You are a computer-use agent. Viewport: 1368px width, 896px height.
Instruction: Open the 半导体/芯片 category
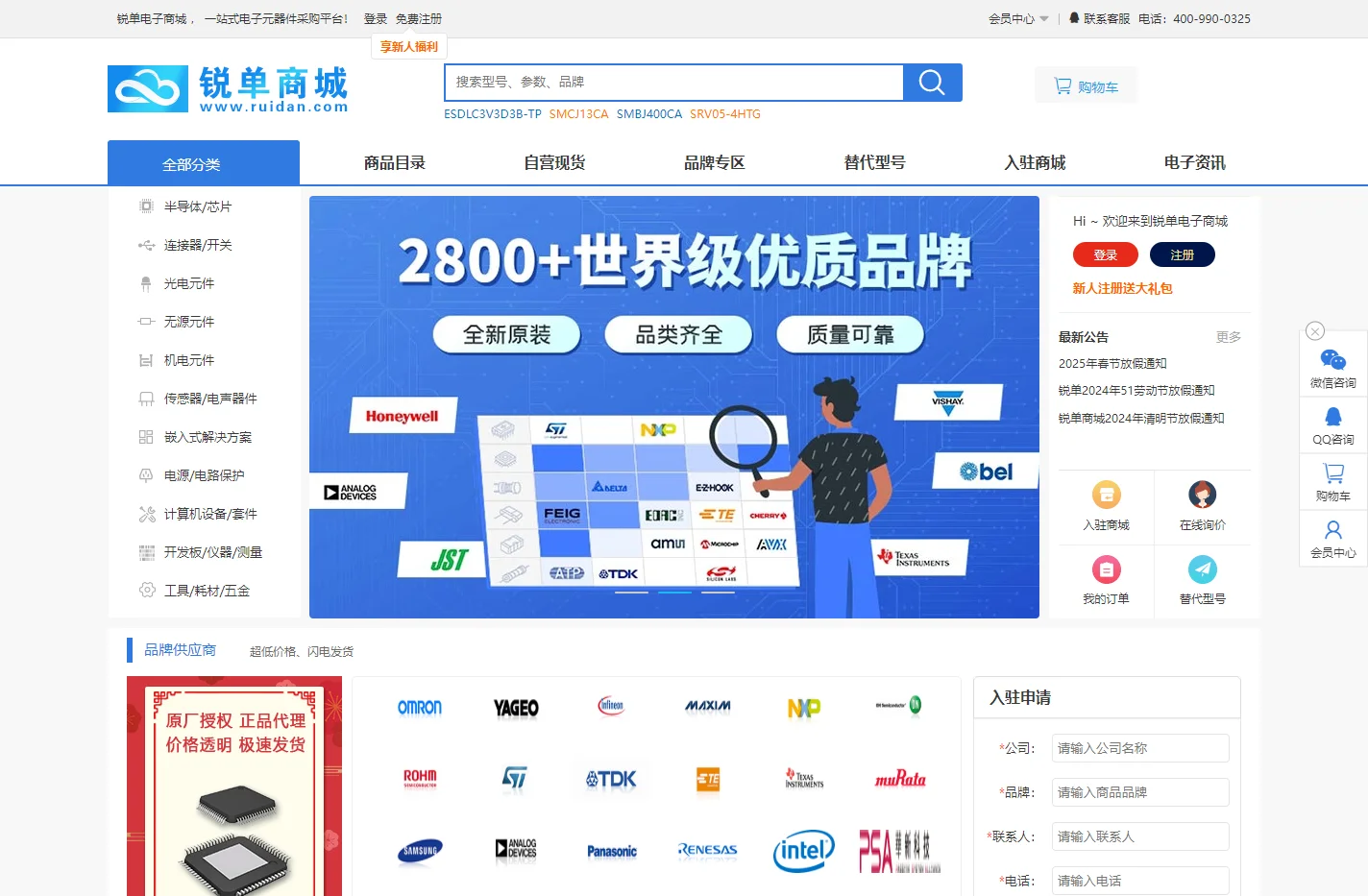(x=198, y=206)
